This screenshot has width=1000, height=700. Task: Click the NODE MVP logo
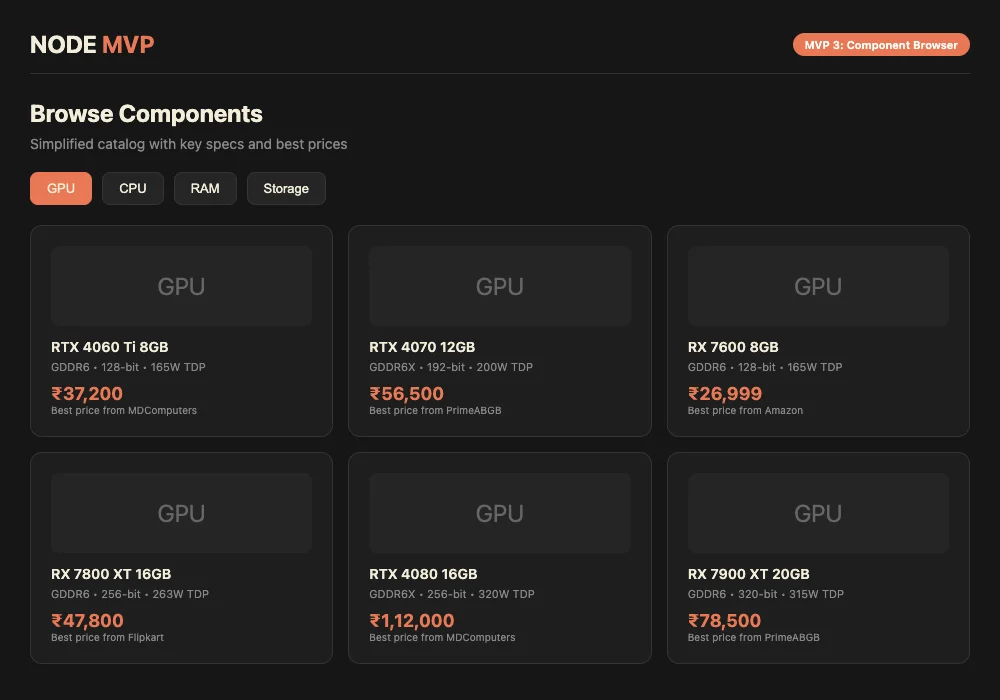91,44
